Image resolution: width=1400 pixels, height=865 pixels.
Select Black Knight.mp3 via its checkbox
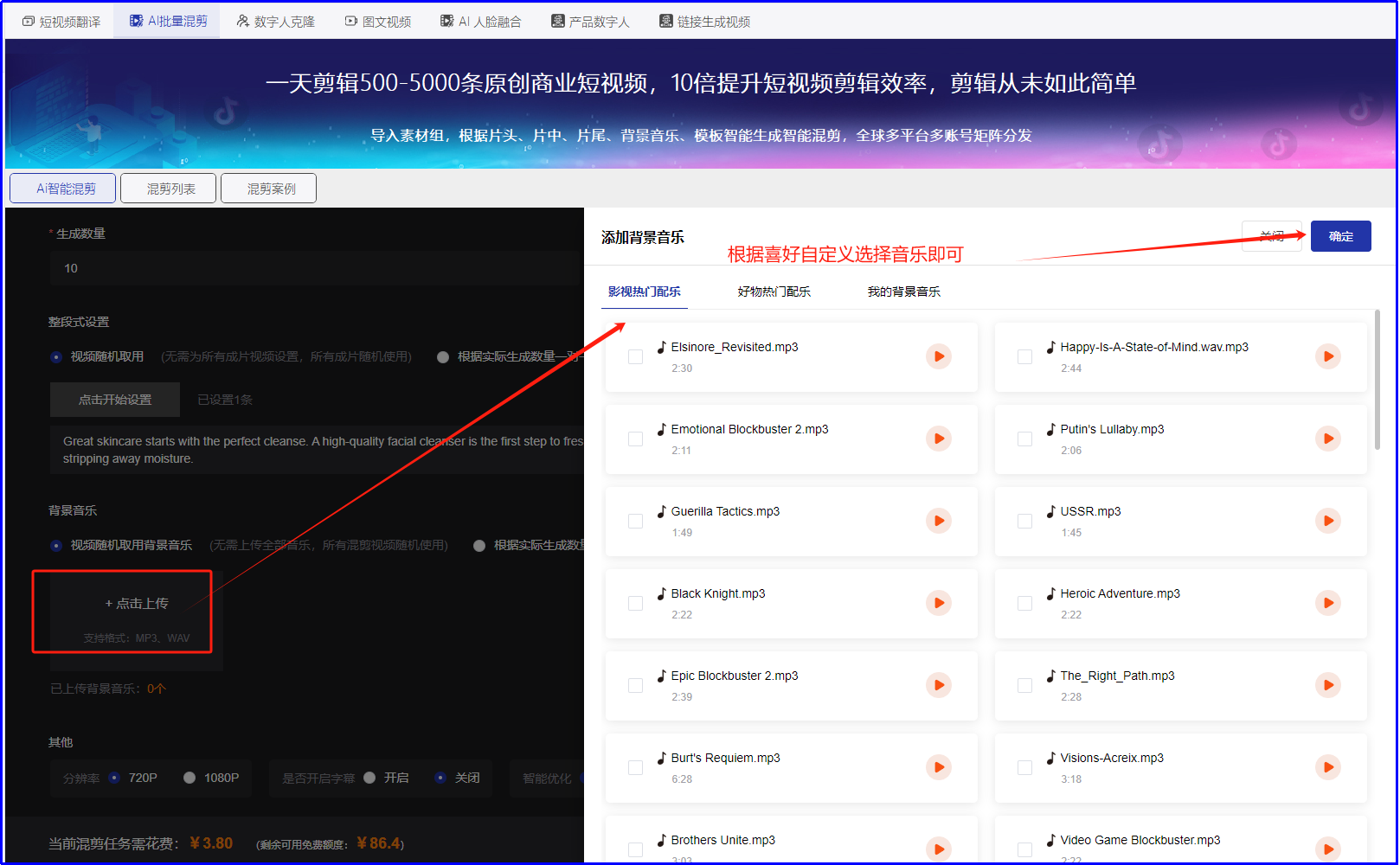coord(635,603)
